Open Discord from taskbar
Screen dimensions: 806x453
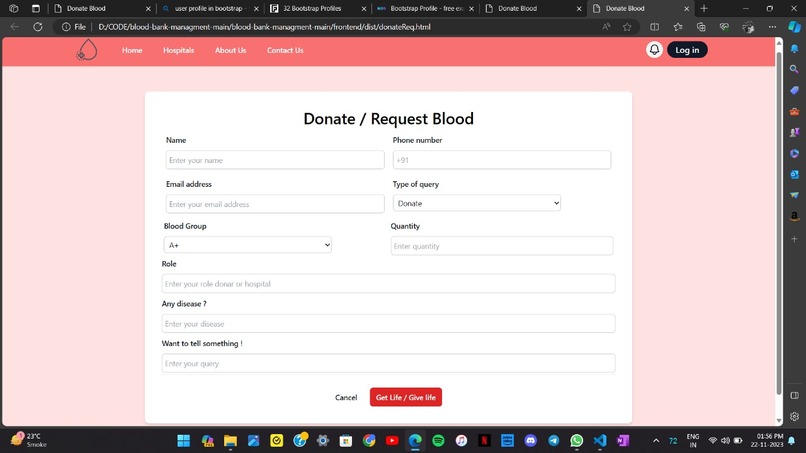pyautogui.click(x=530, y=441)
